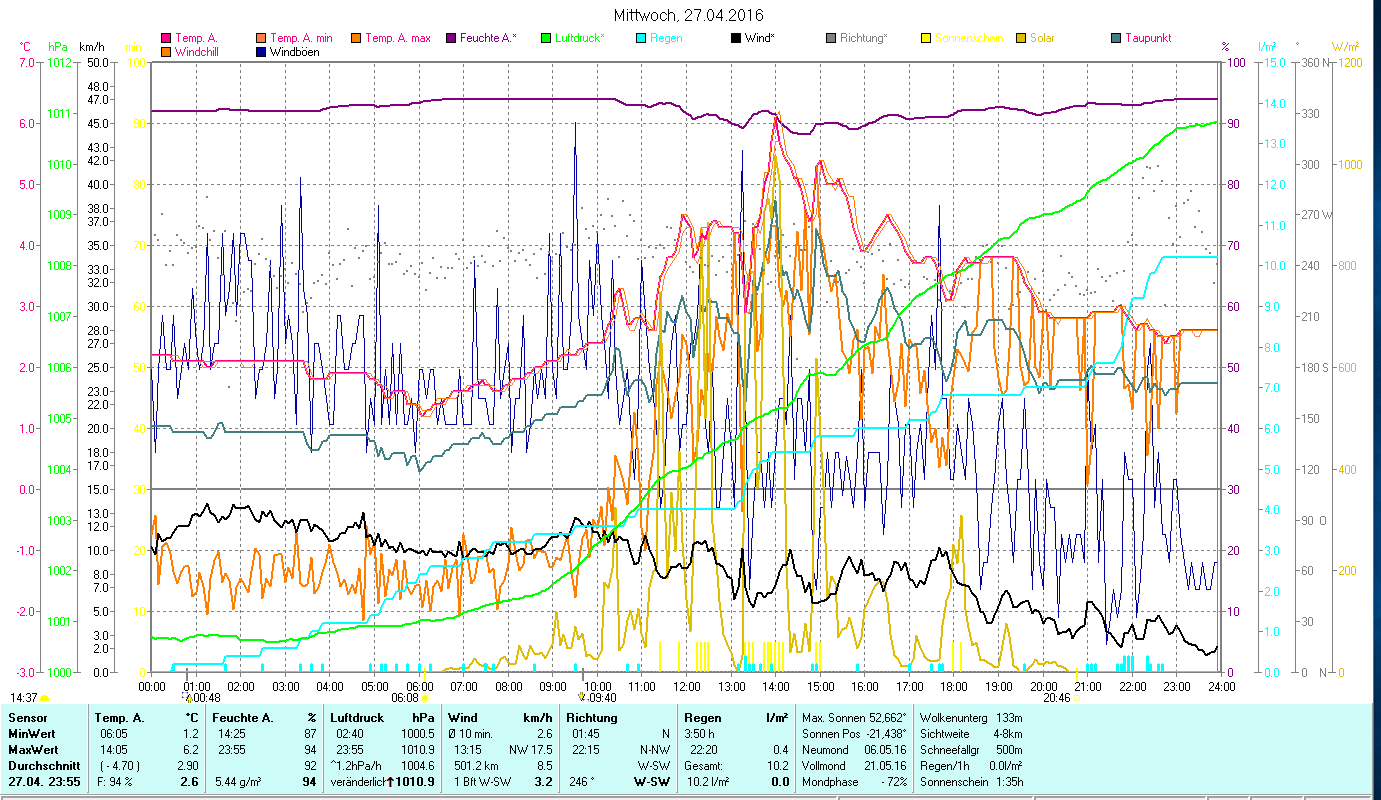
Task: Click the moon marker icon beside 09:40
Action: click(581, 698)
